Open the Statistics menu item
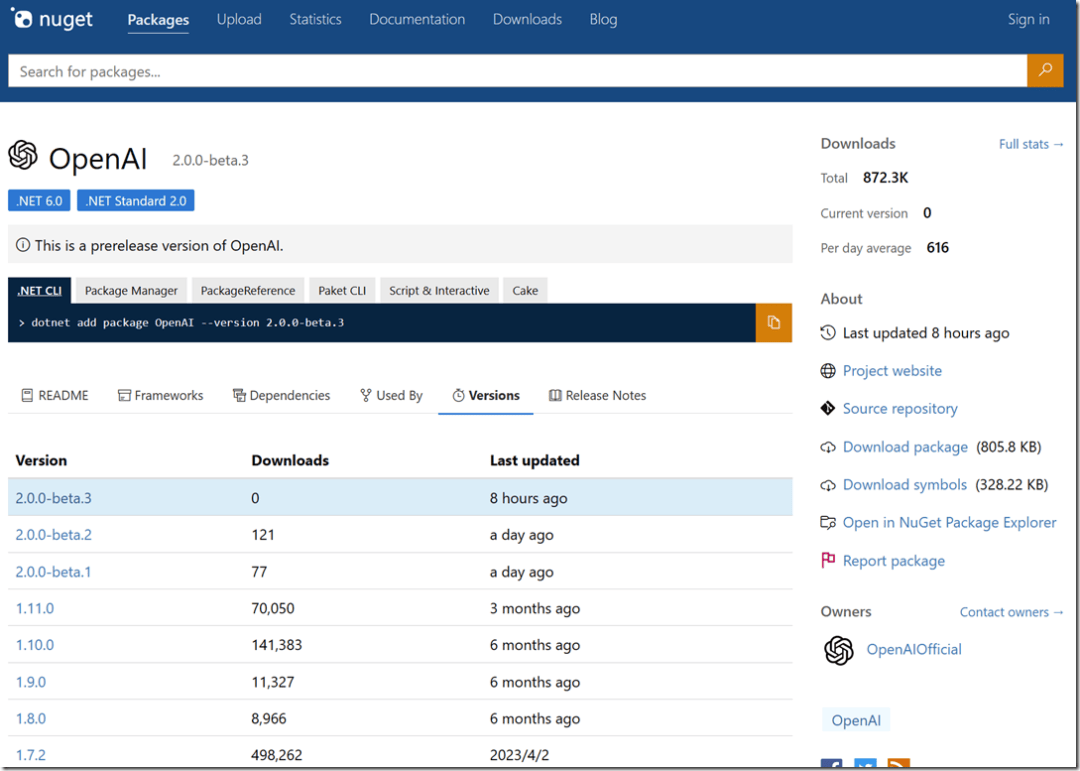 click(x=315, y=20)
